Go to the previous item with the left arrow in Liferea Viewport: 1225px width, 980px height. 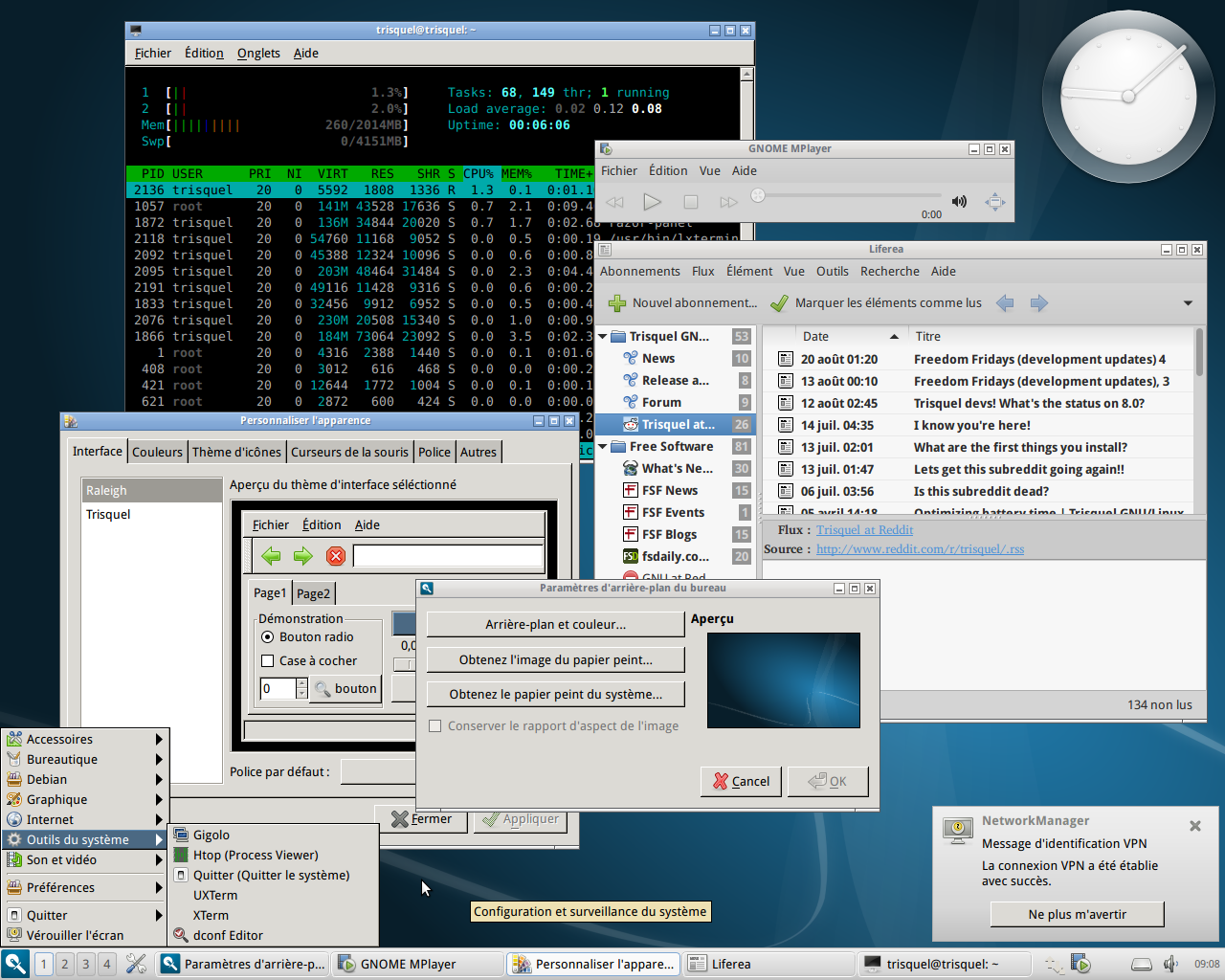pyautogui.click(x=1005, y=303)
